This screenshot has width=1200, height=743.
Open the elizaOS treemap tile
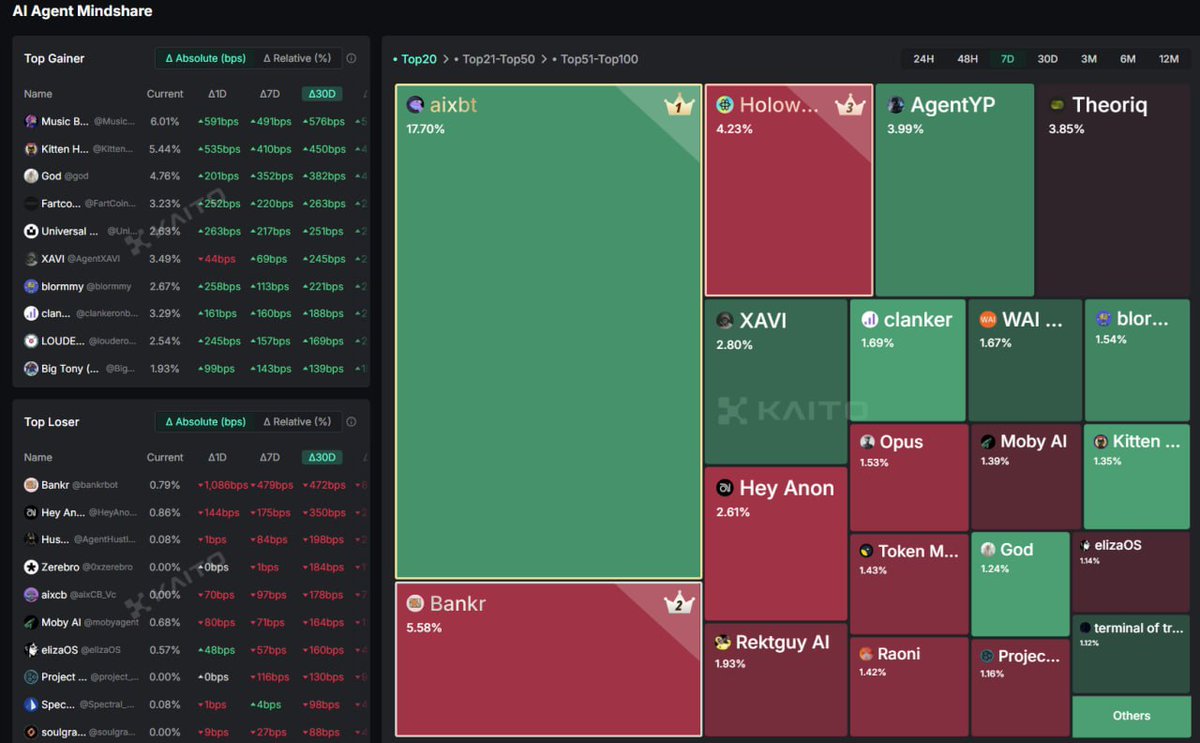(x=1131, y=572)
